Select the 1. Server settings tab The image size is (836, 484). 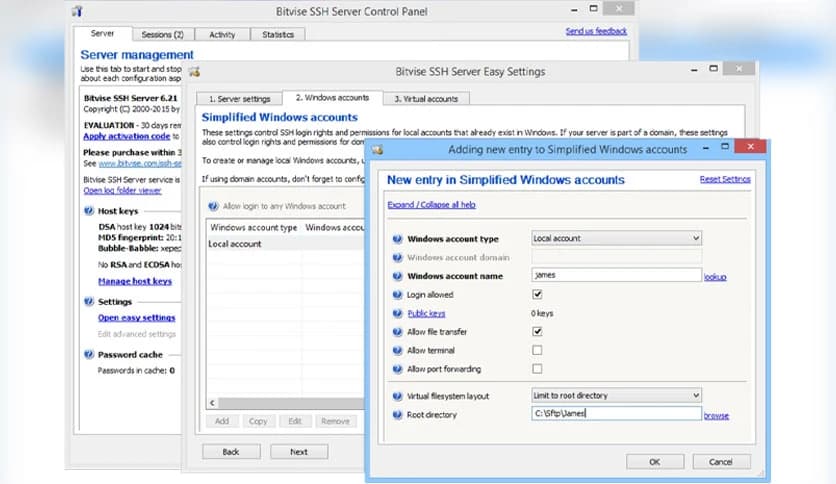[x=239, y=99]
